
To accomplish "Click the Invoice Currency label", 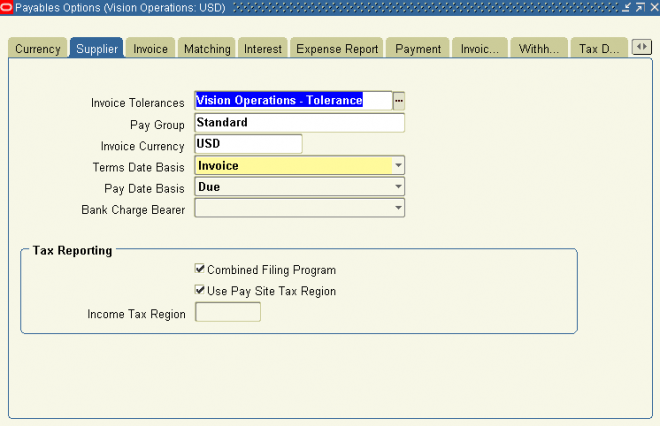I will click(142, 146).
